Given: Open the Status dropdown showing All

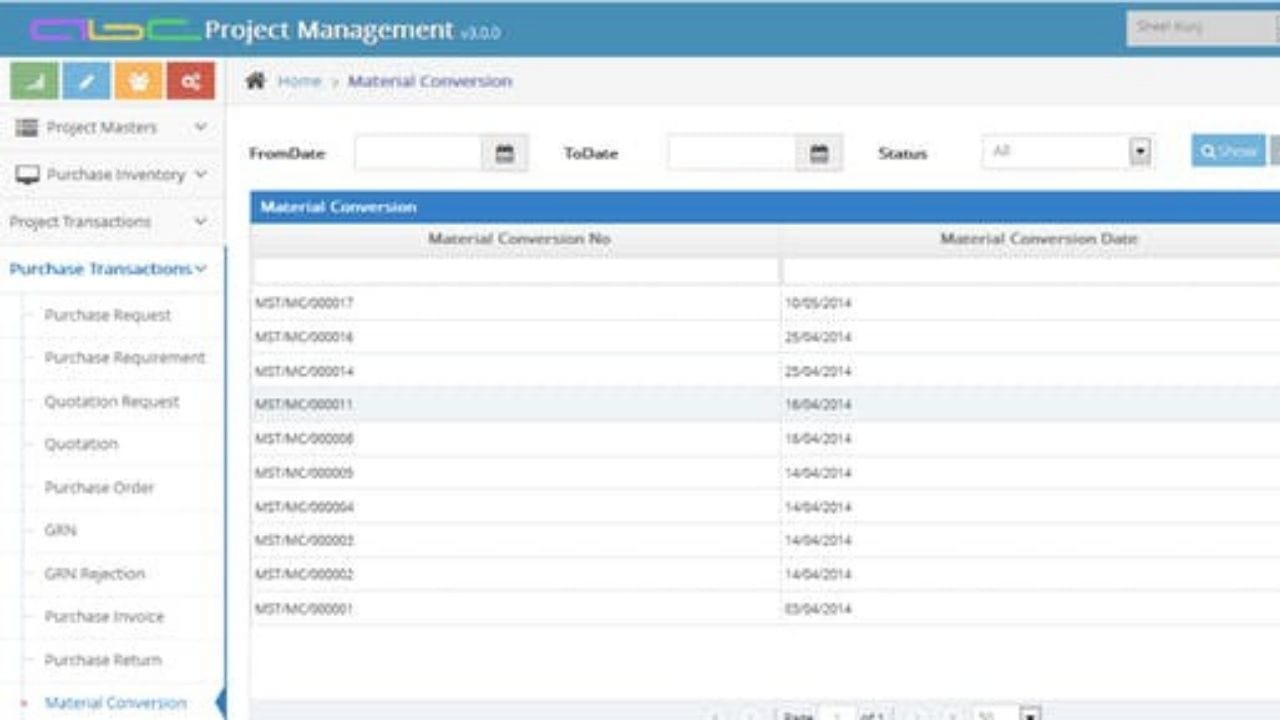Looking at the screenshot, I should pyautogui.click(x=1068, y=151).
